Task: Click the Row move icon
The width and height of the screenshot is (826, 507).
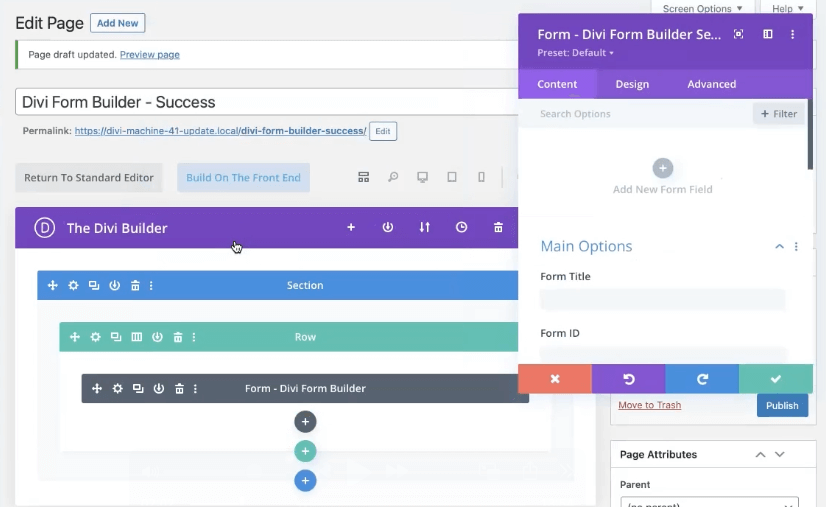Action: pyautogui.click(x=75, y=337)
